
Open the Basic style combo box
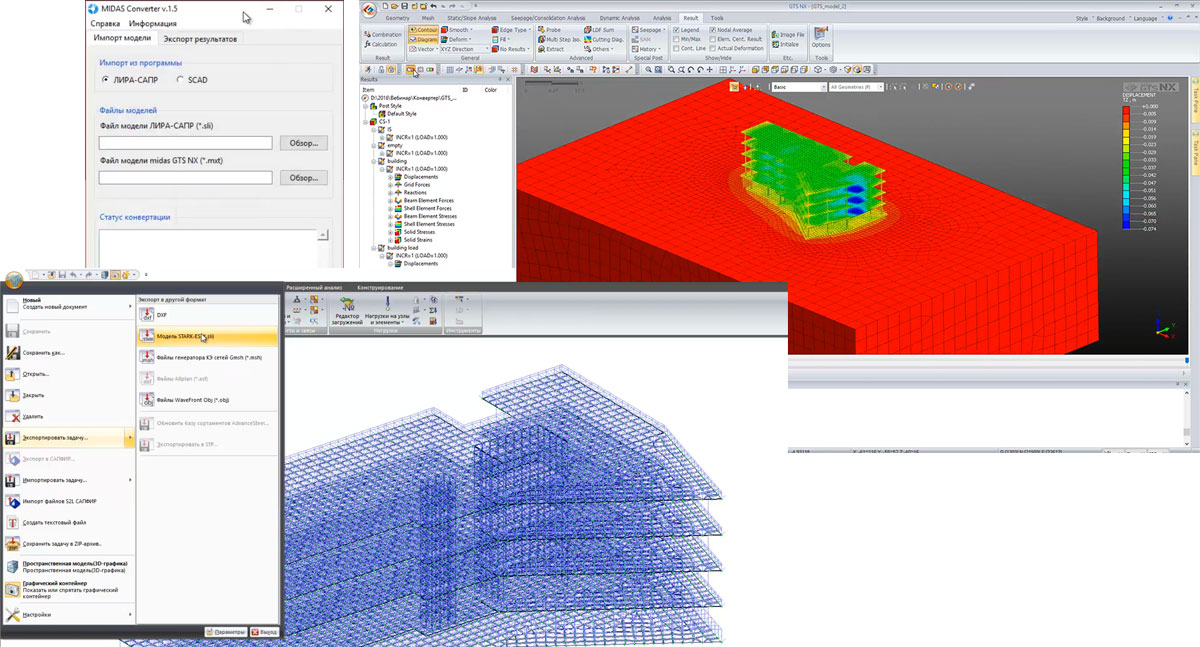pos(797,87)
